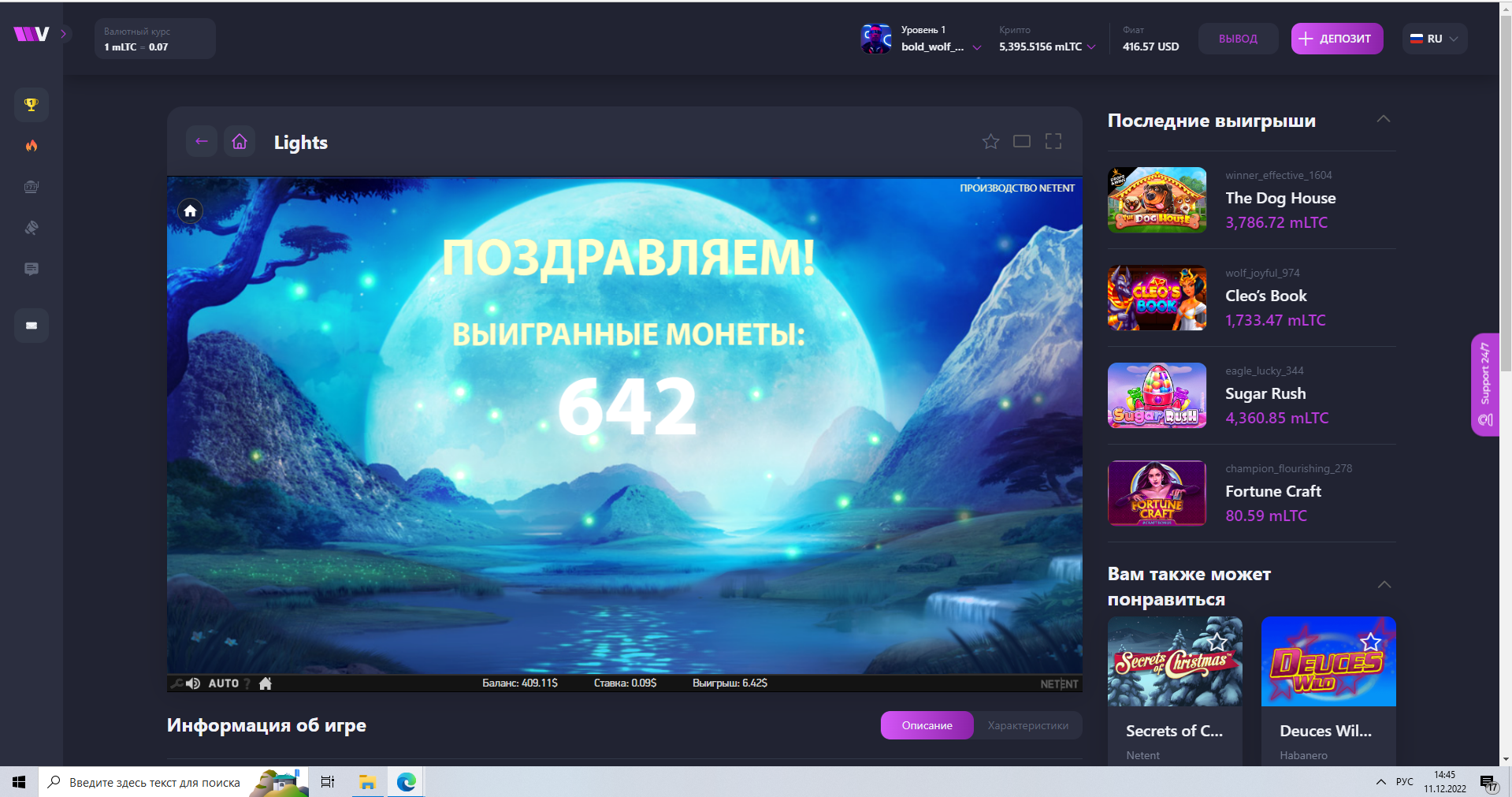Open the Cleo's Book game thumbnail
Image resolution: width=1512 pixels, height=797 pixels.
tap(1157, 298)
